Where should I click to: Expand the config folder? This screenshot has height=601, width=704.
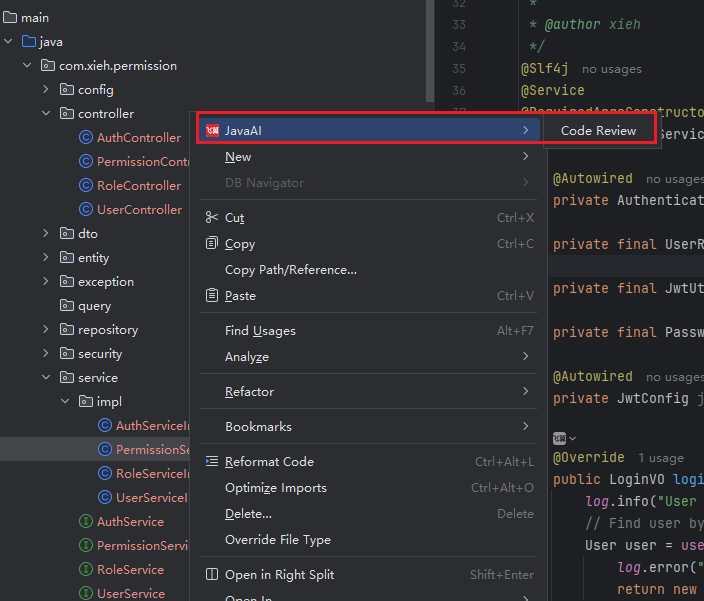click(x=46, y=90)
